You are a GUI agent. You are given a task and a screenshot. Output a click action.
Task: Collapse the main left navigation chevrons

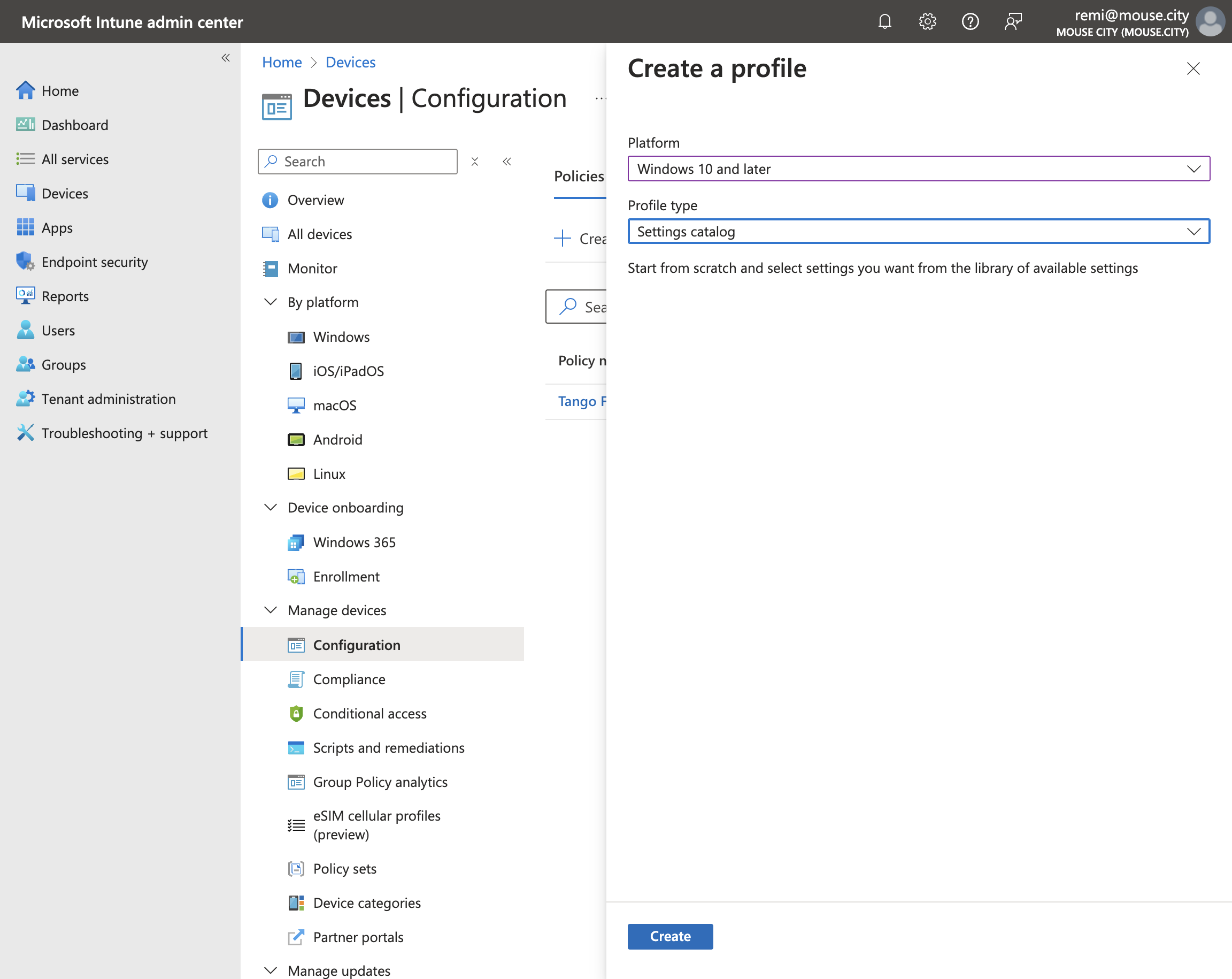[x=226, y=58]
